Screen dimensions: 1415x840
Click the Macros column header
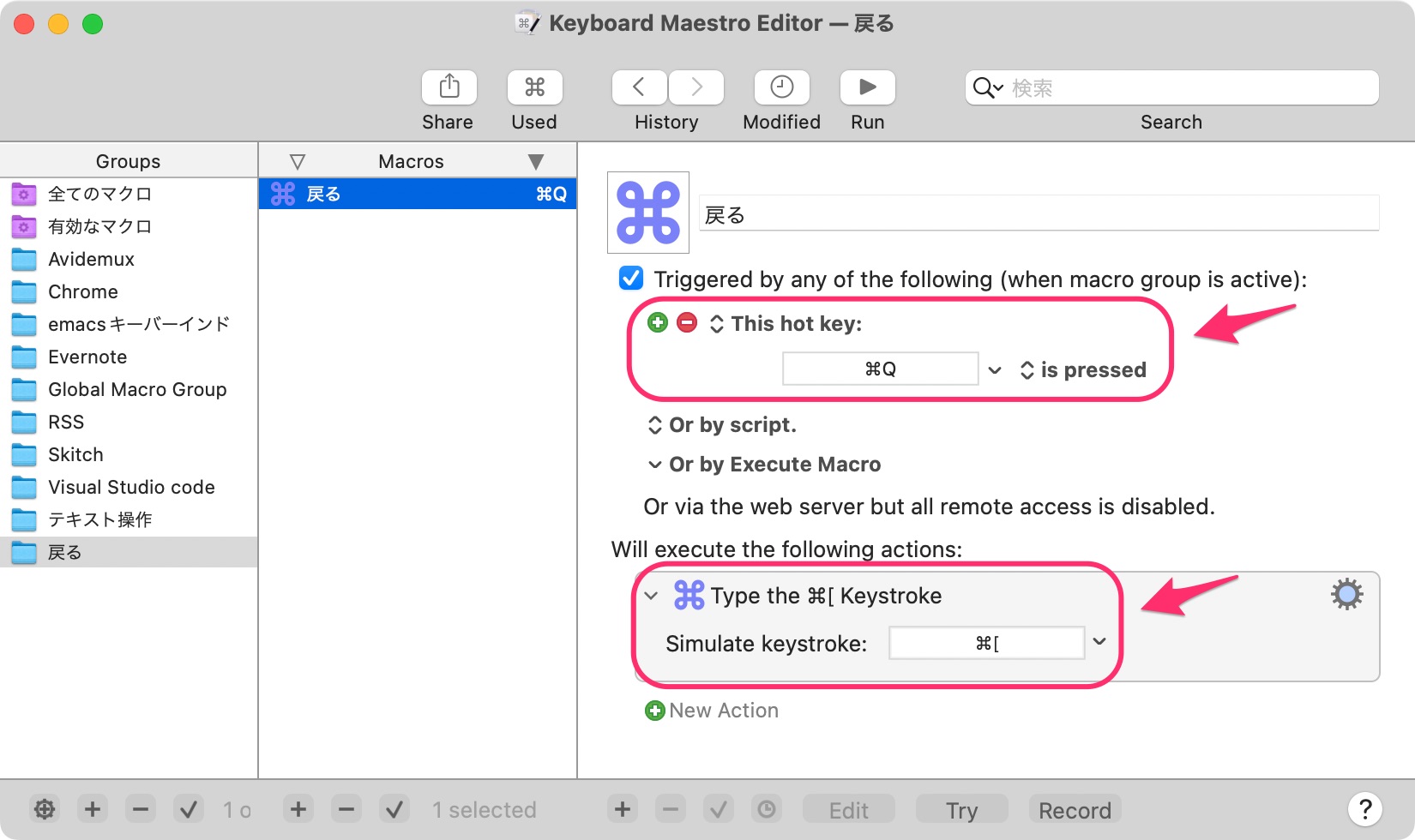pyautogui.click(x=412, y=161)
